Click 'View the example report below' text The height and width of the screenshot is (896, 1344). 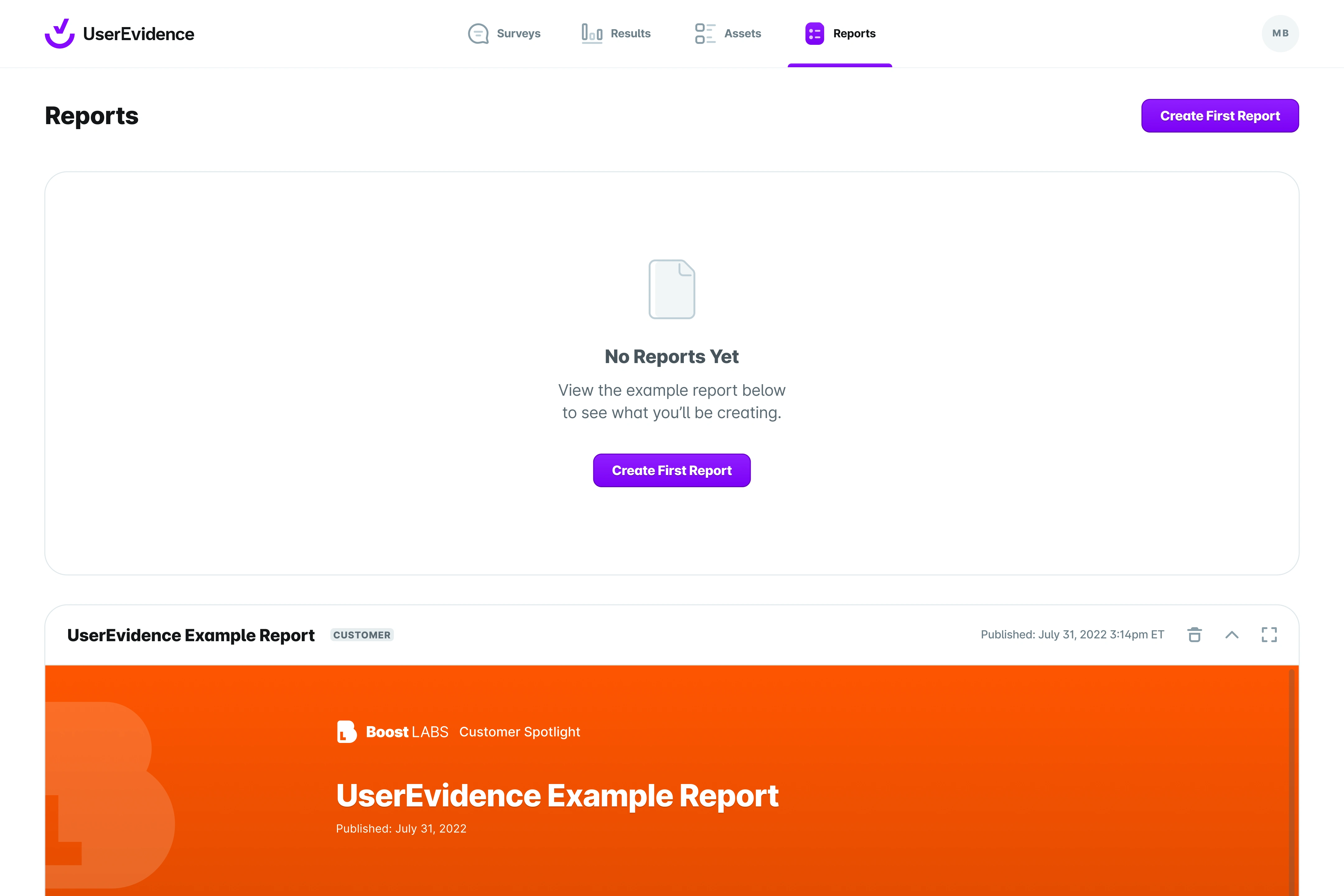pyautogui.click(x=672, y=390)
